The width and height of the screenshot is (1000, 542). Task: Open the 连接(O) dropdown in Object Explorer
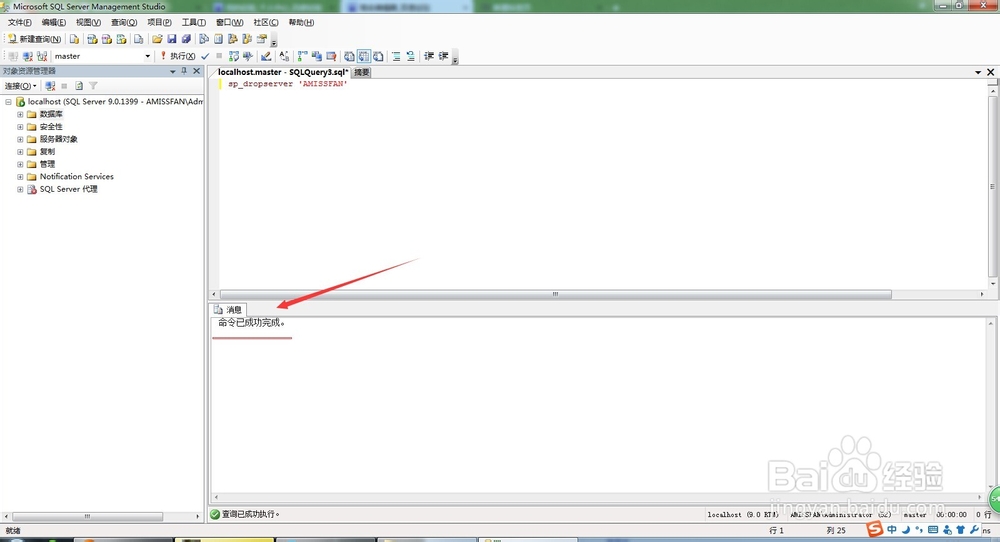click(x=20, y=85)
